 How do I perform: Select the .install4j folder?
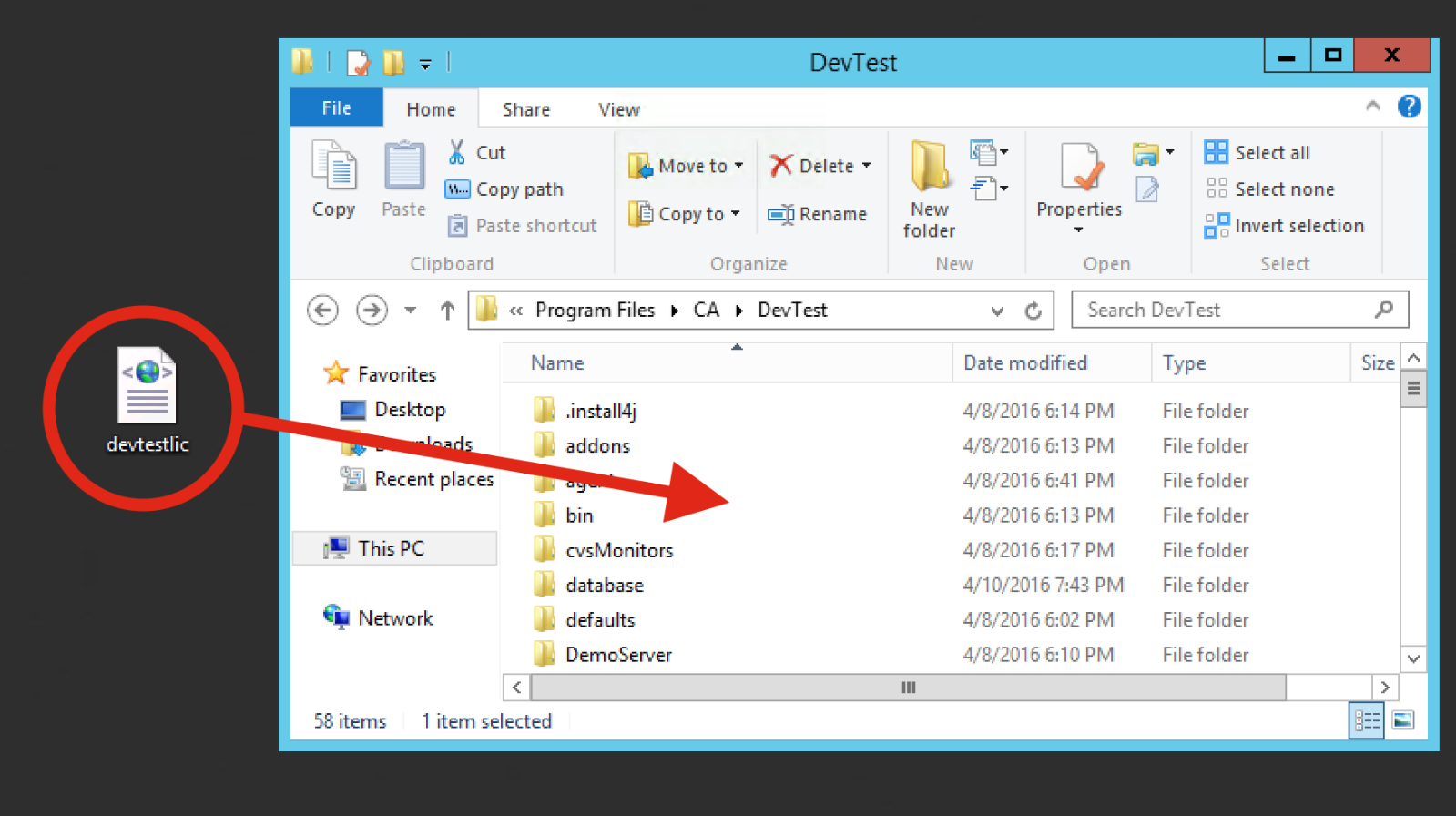pyautogui.click(x=585, y=411)
